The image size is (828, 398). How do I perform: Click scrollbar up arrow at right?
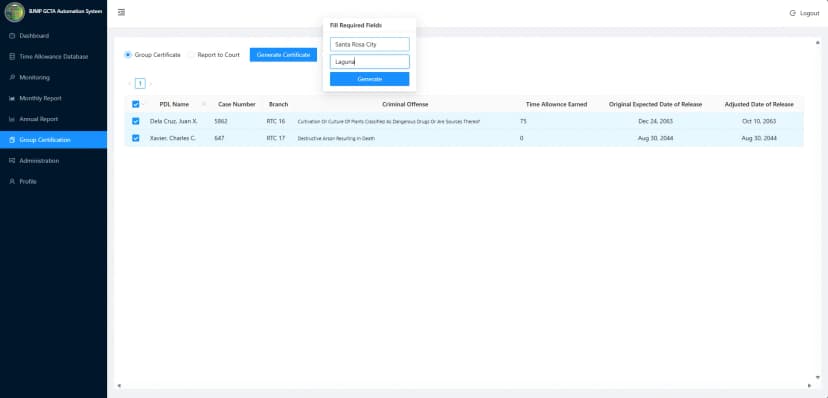[x=817, y=42]
